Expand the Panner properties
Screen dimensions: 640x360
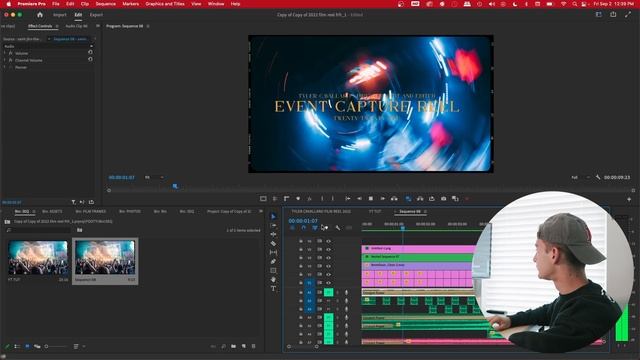click(x=5, y=67)
